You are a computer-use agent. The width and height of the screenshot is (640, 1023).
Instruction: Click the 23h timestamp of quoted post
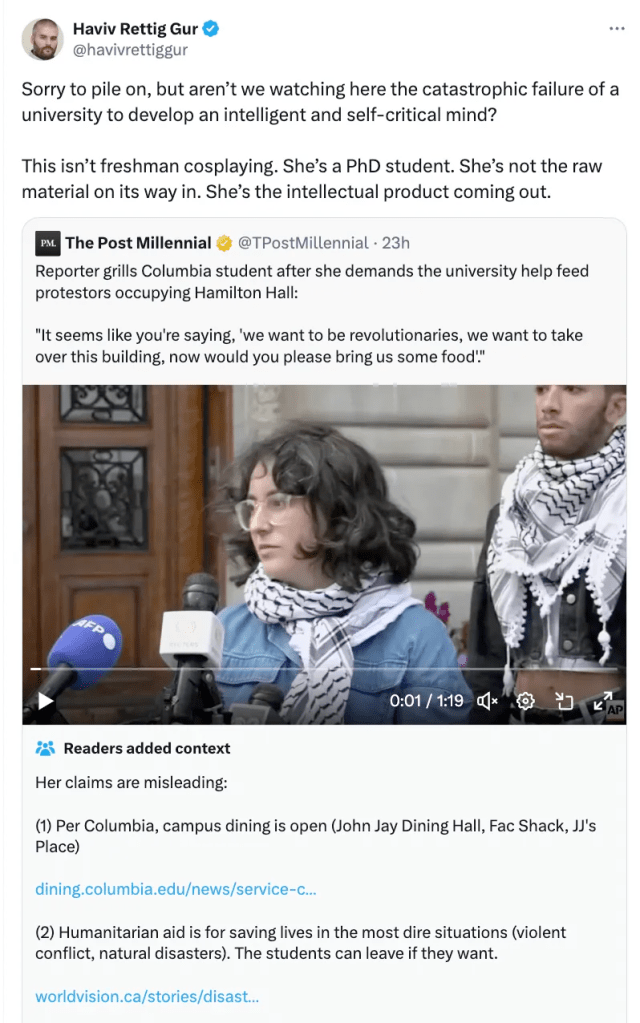click(396, 243)
